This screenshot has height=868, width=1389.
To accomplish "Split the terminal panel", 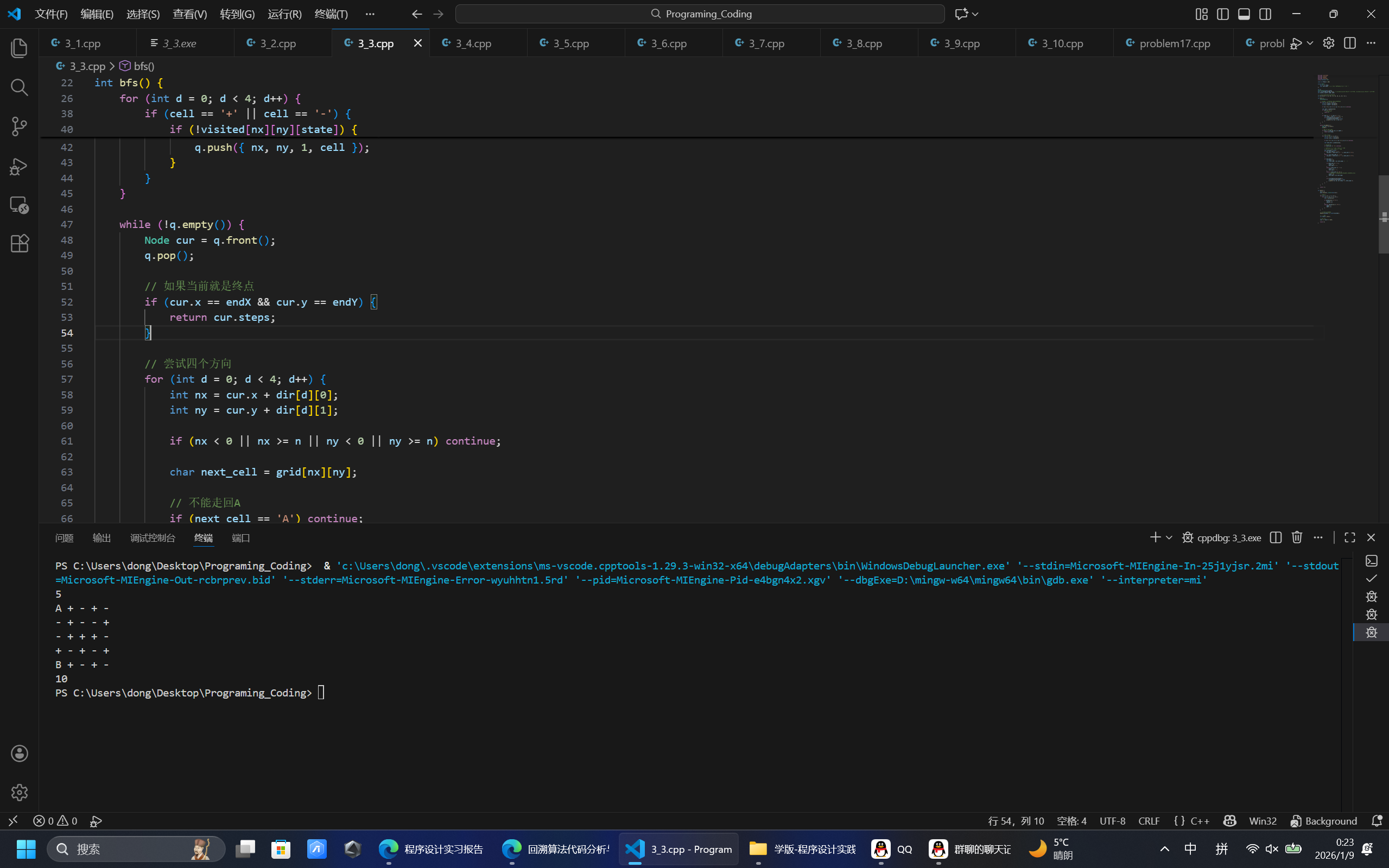I will pos(1276,537).
